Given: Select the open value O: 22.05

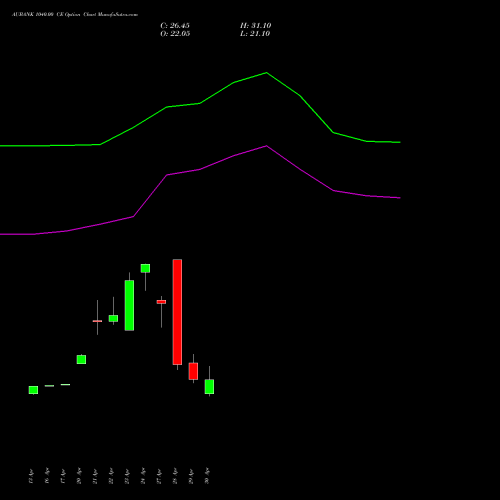Looking at the screenshot, I should click(175, 34).
